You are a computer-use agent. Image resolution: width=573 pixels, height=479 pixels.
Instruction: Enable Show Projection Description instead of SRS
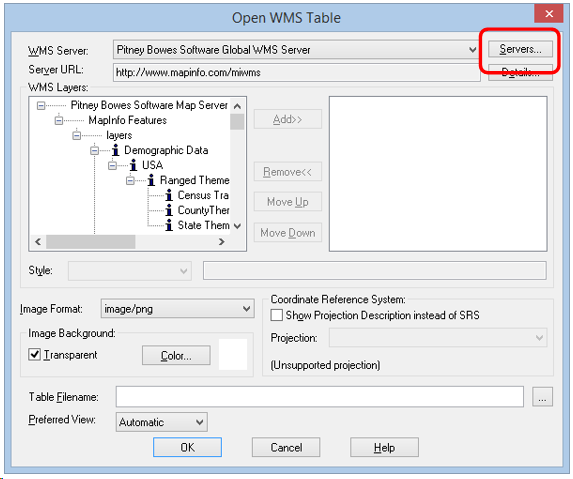(x=277, y=315)
